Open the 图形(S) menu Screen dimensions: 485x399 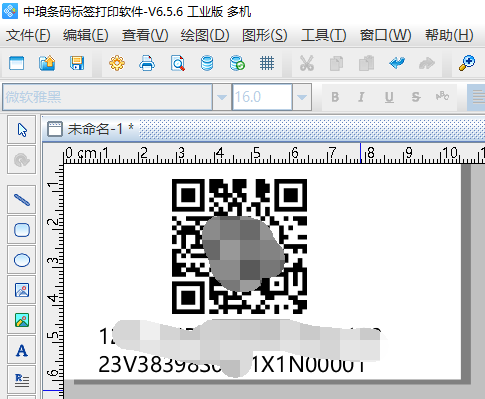pyautogui.click(x=265, y=35)
